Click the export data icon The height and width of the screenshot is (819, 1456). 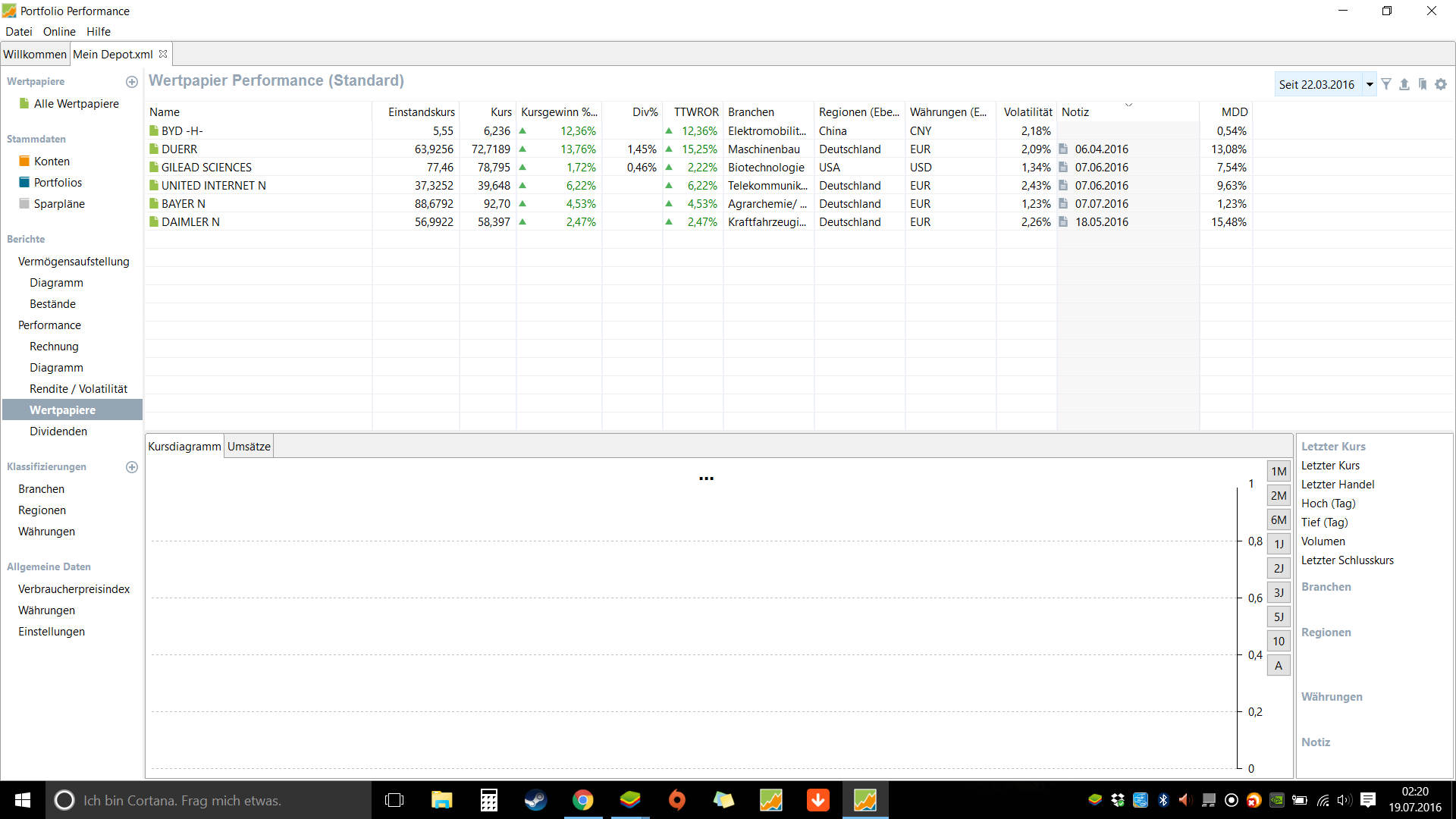pyautogui.click(x=1404, y=84)
